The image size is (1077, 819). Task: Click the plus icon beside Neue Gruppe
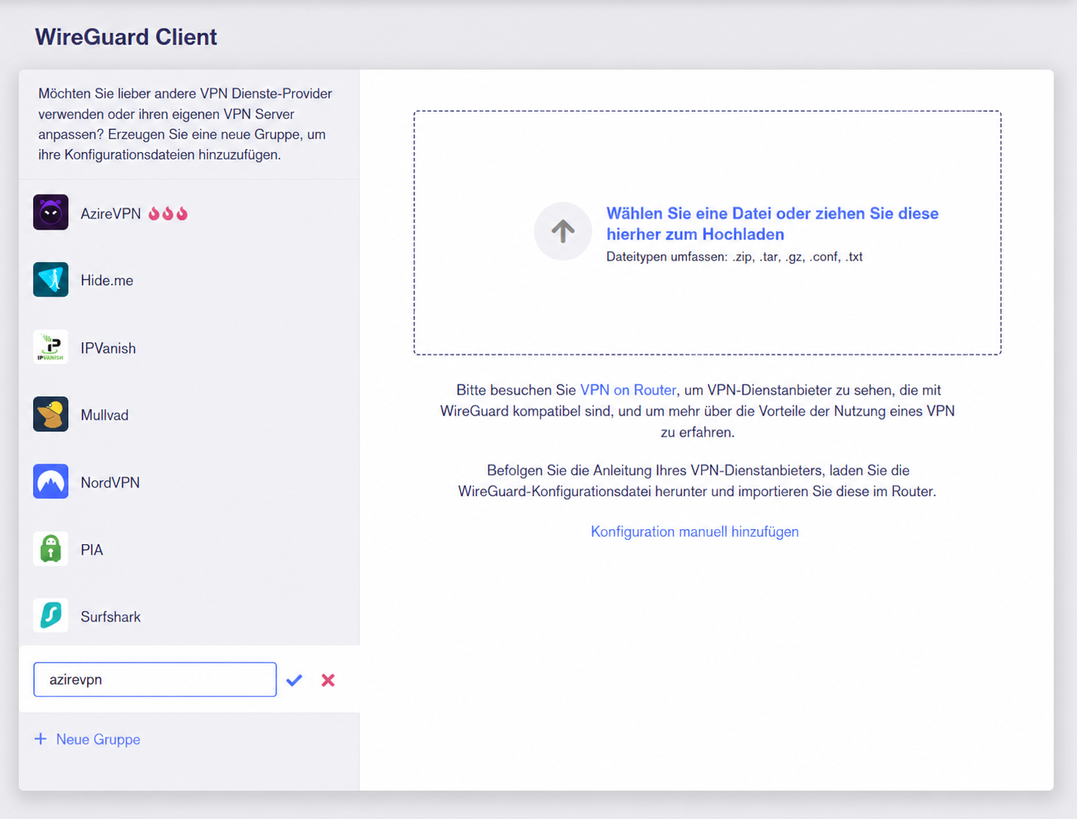coord(41,739)
